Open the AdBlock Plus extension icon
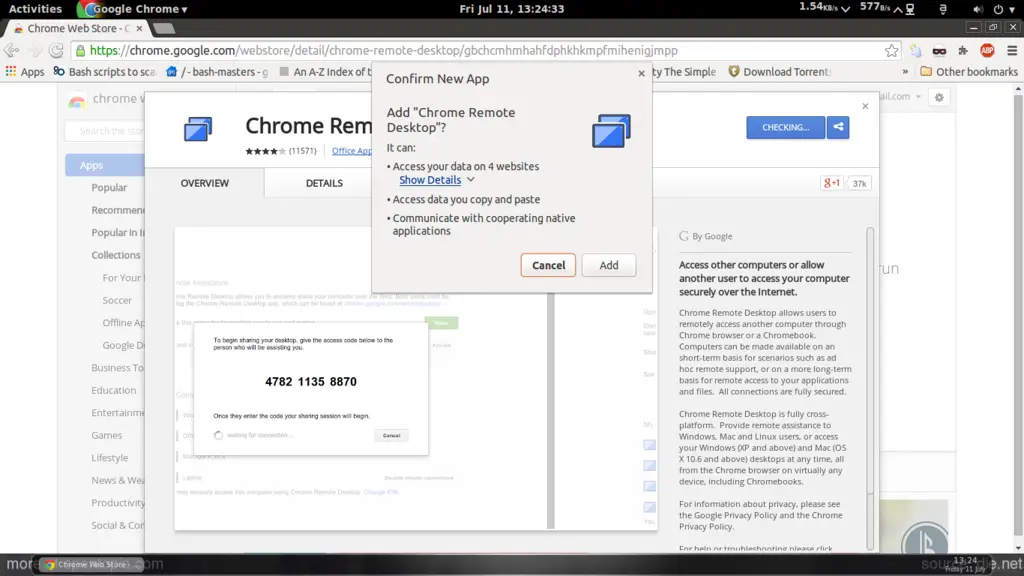This screenshot has height=576, width=1024. (x=987, y=50)
